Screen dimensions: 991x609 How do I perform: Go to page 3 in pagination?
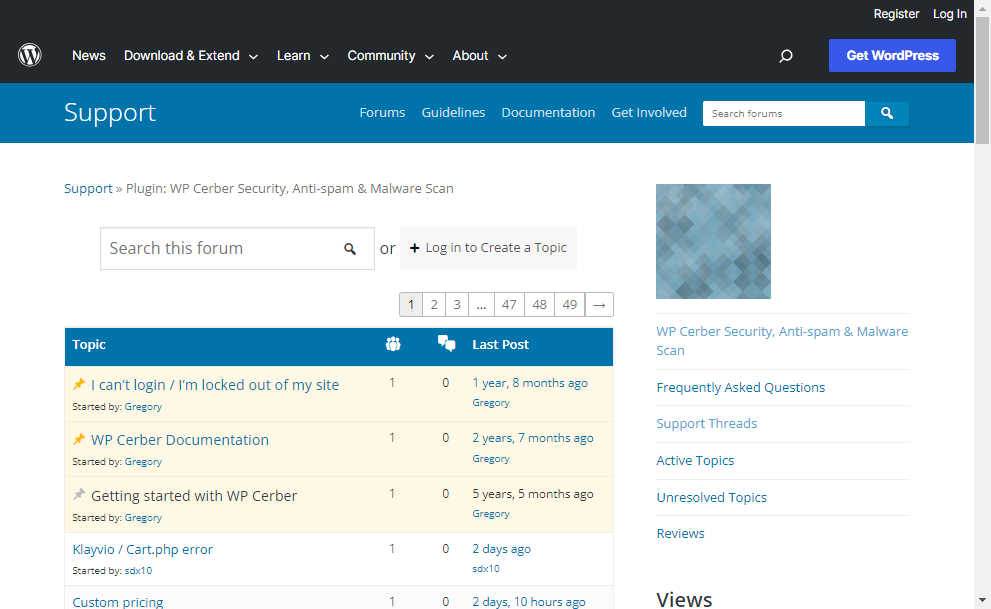point(457,304)
